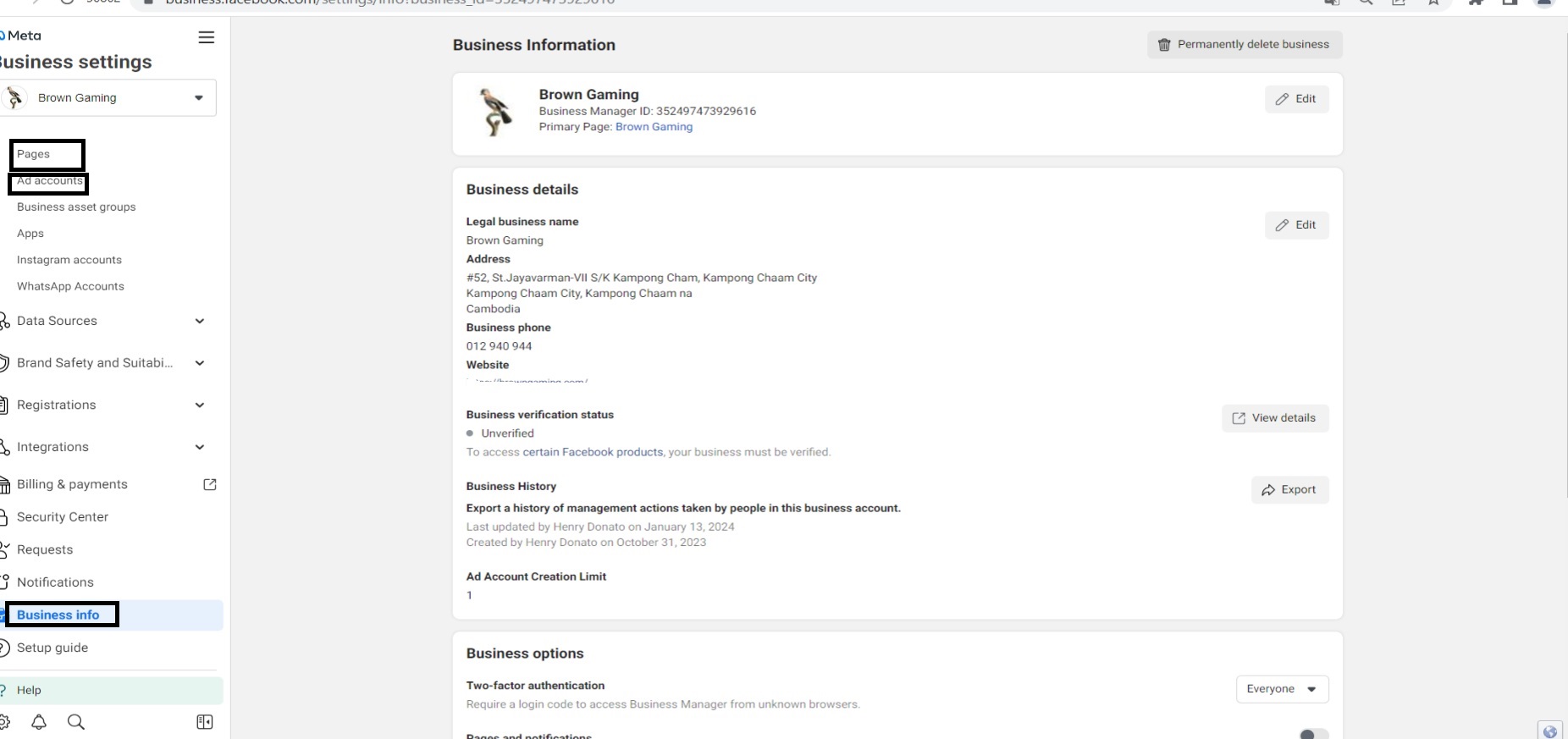Image resolution: width=1568 pixels, height=739 pixels.
Task: Open Billing & payments
Action: click(x=72, y=484)
